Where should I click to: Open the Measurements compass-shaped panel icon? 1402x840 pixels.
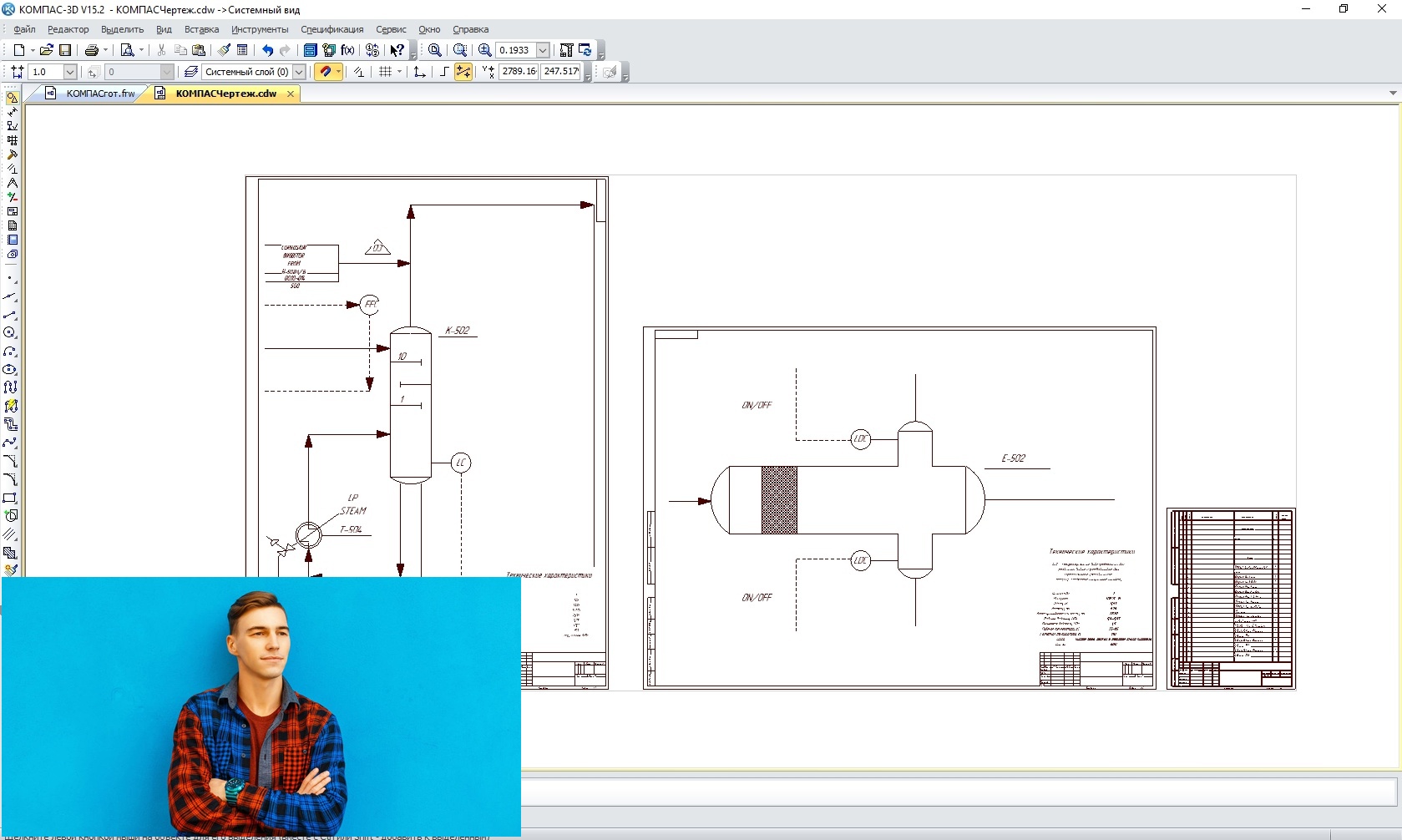click(12, 183)
